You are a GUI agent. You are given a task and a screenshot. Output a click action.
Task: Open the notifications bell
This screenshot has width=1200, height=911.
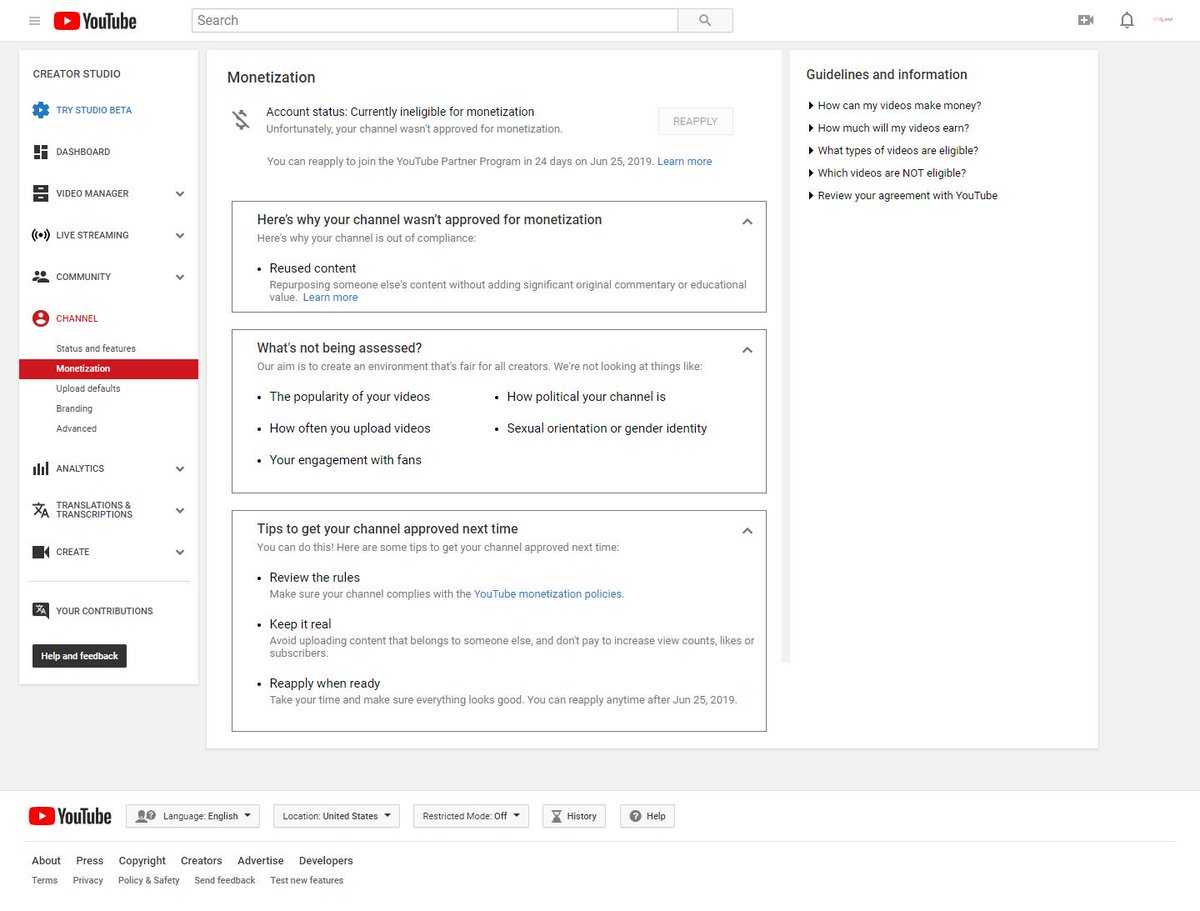pos(1127,20)
